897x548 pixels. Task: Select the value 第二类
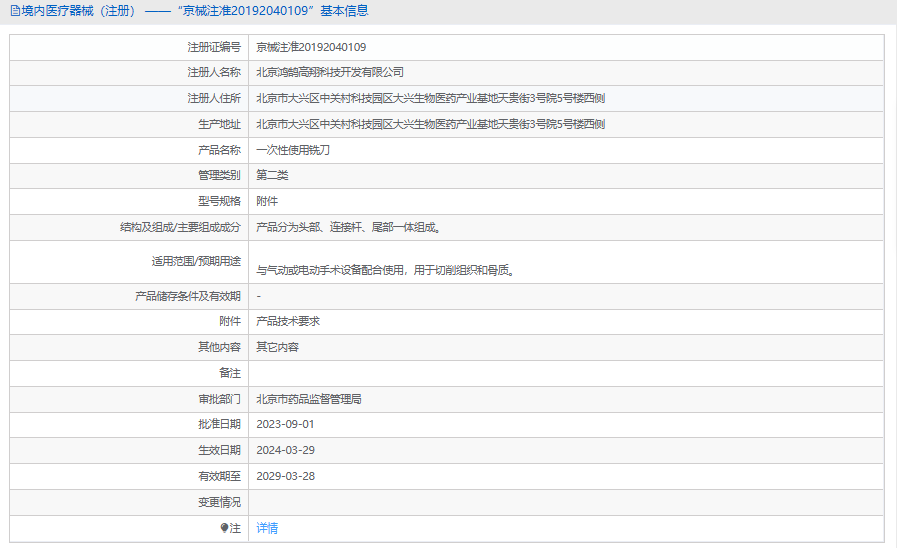(x=272, y=175)
